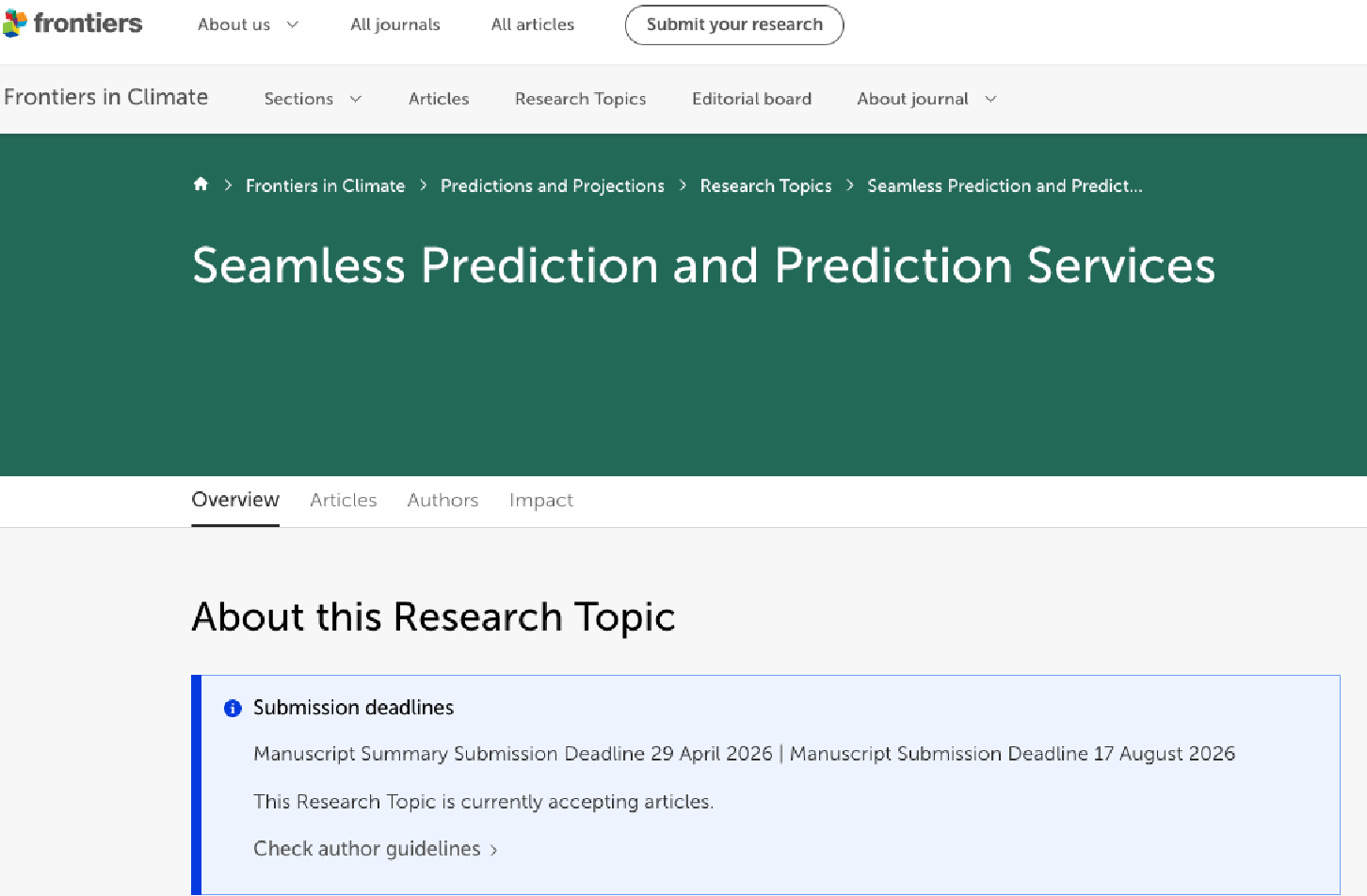The height and width of the screenshot is (896, 1367).
Task: Click the blue info icon beside Submission deadlines
Action: point(233,709)
